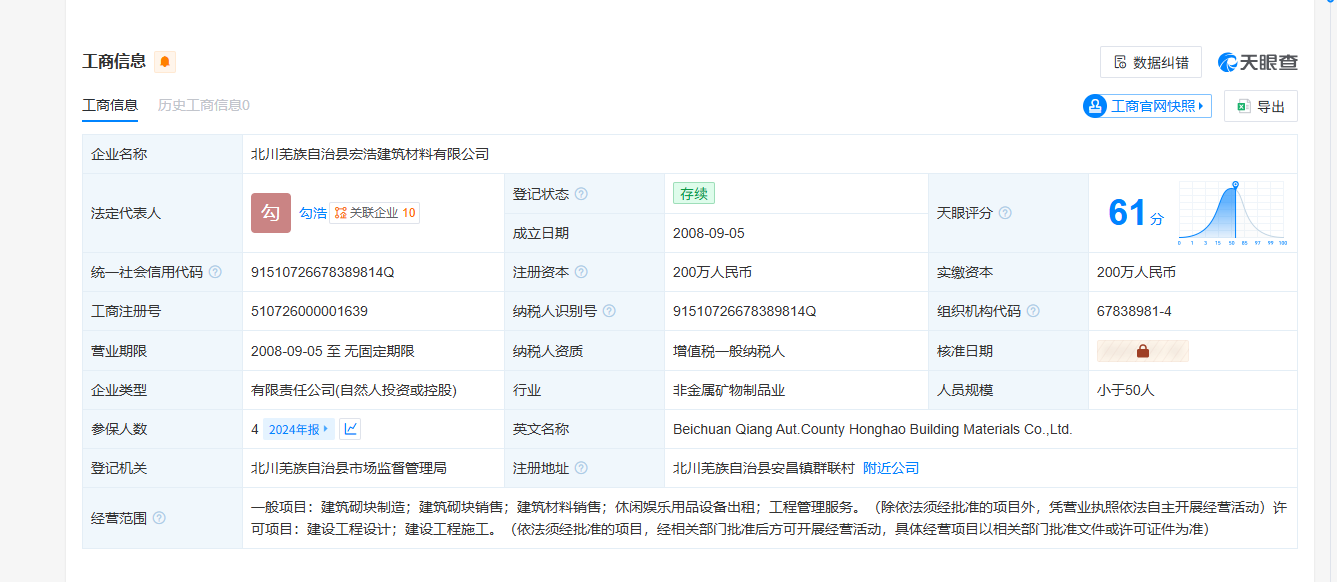
Task: Expand the 2024年报 year selector
Action: coord(299,429)
